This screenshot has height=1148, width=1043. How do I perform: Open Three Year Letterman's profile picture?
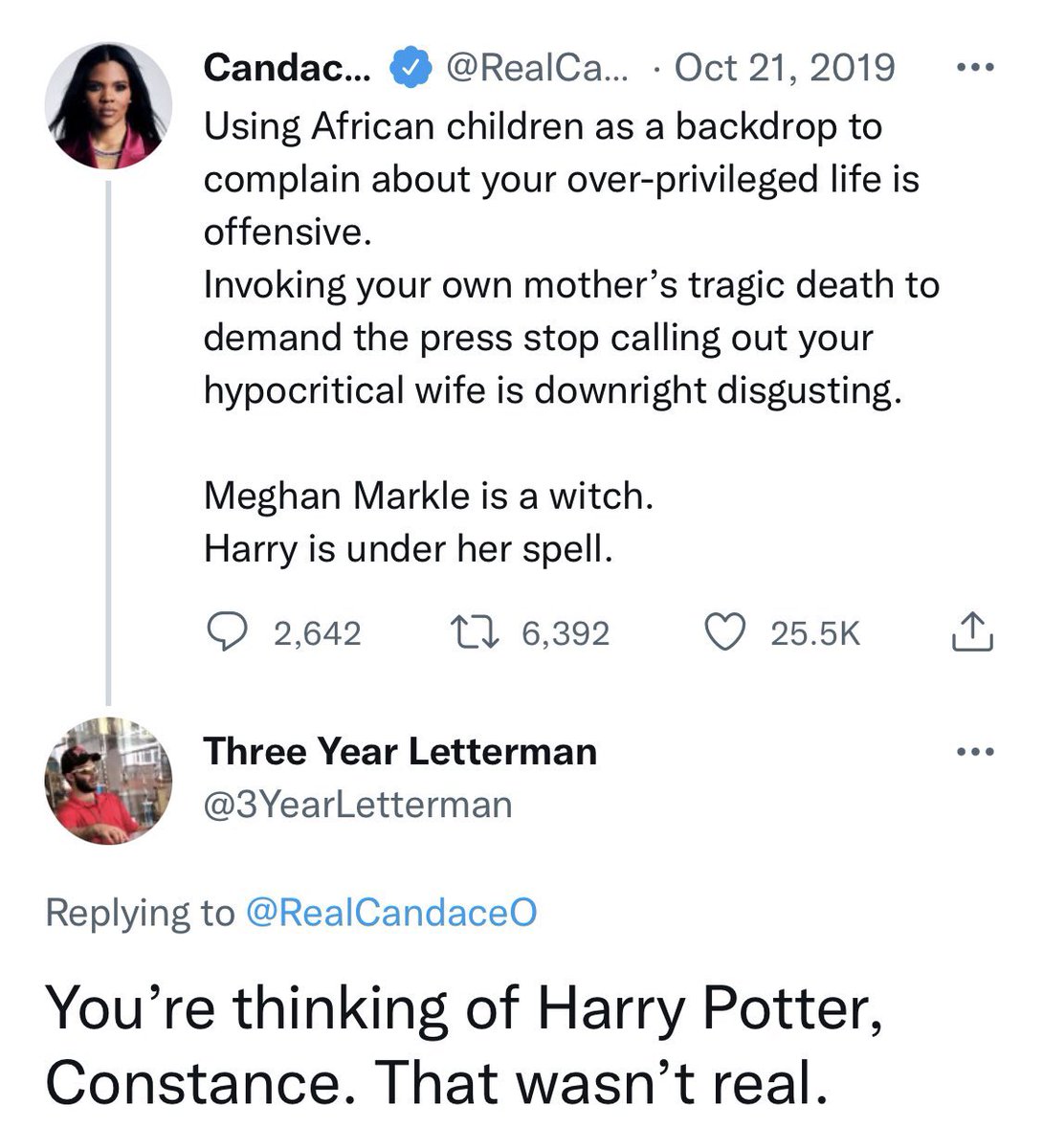[108, 781]
